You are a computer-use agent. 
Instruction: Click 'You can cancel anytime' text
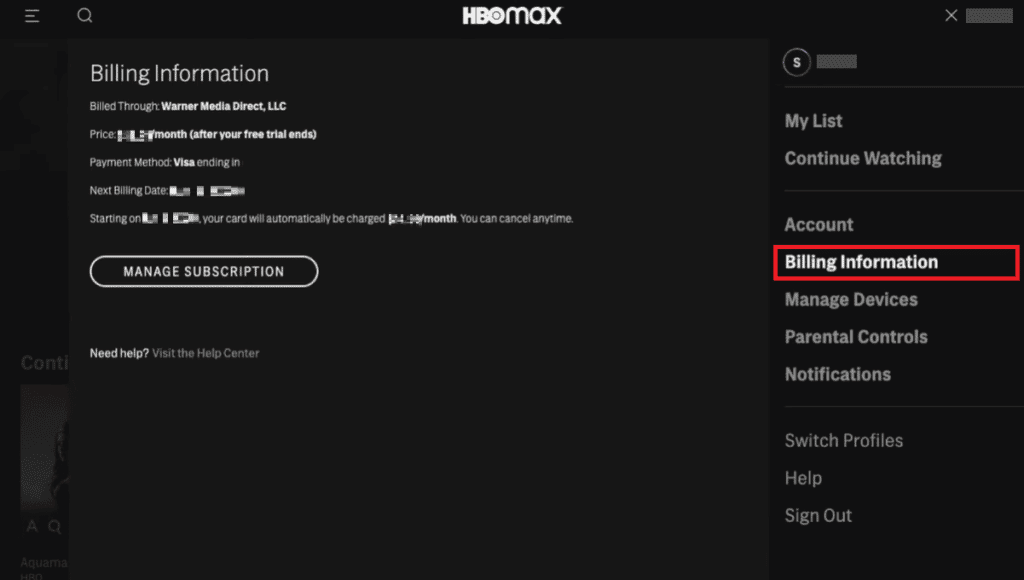(x=517, y=219)
